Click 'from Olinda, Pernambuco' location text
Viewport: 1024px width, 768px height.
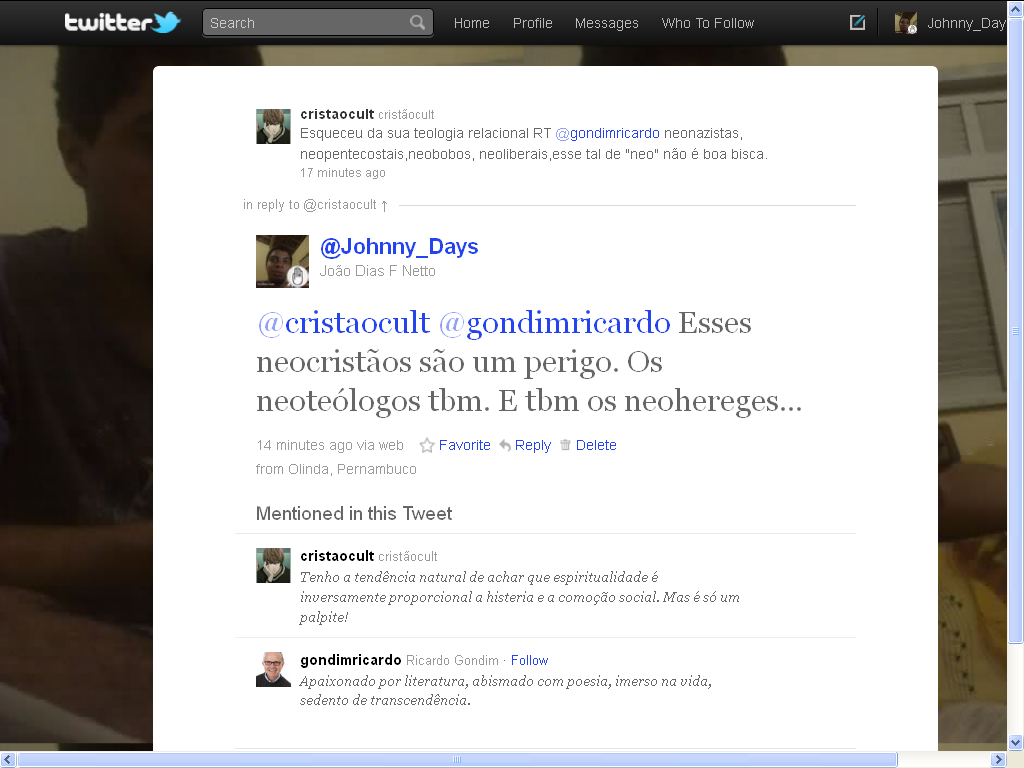pos(336,469)
